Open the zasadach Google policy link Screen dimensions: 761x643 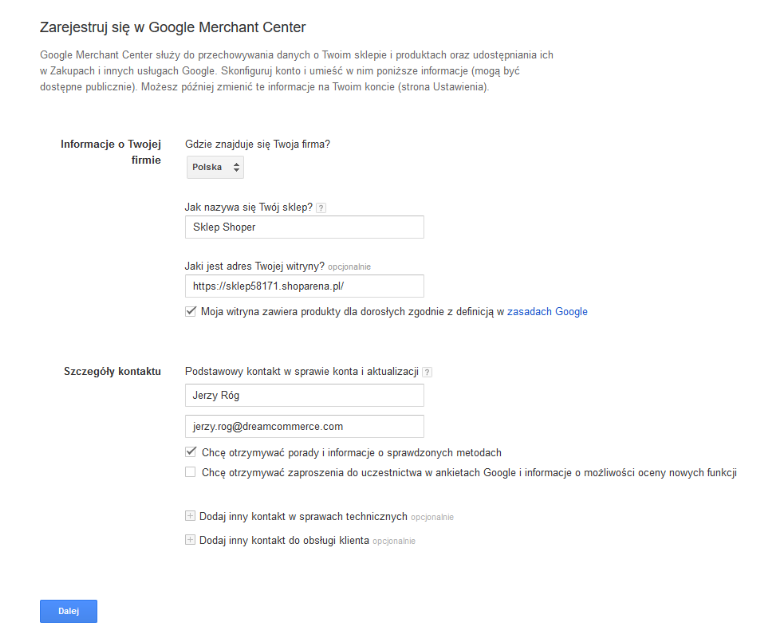tap(547, 312)
